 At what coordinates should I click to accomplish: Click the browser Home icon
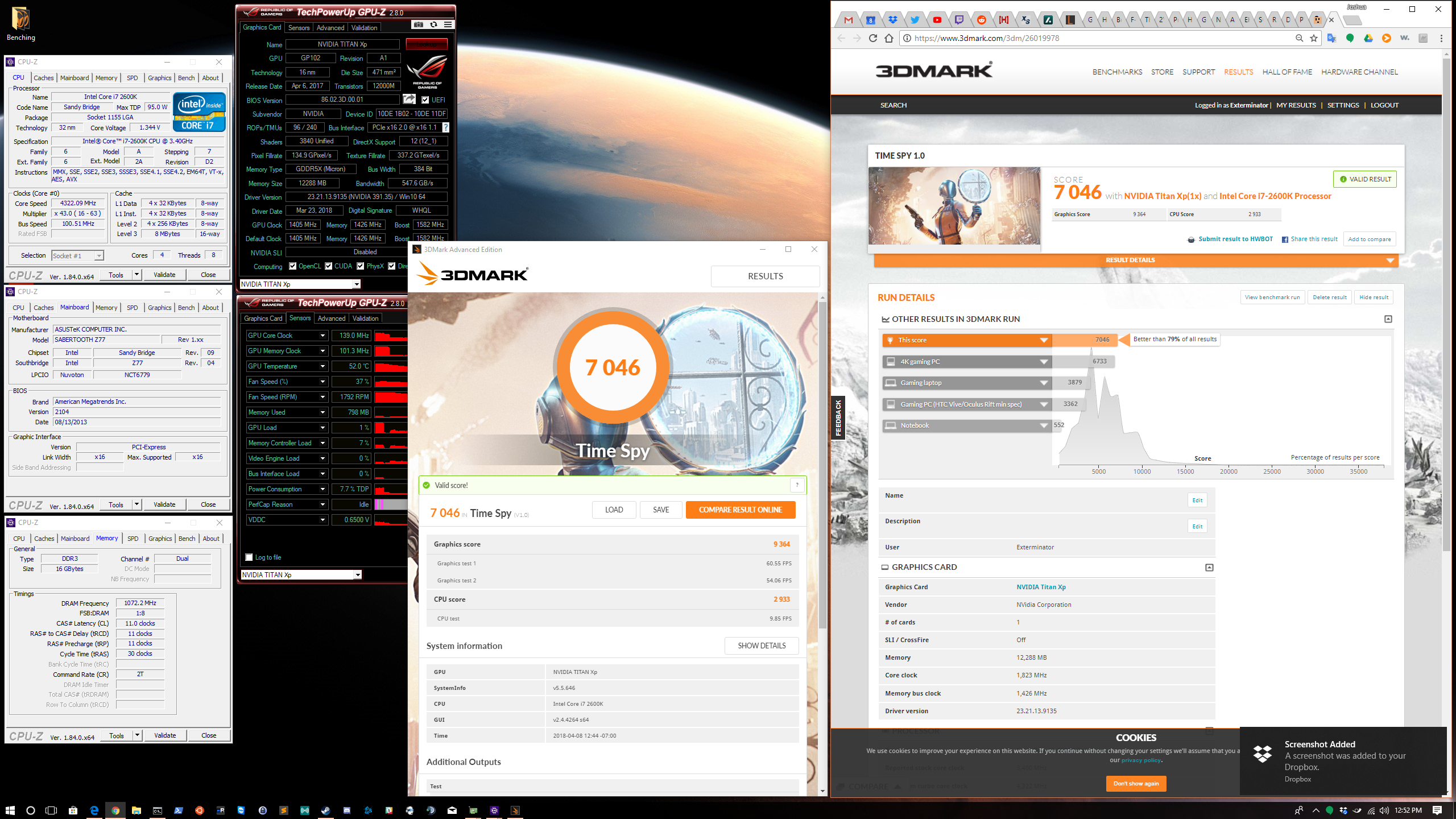[889, 38]
